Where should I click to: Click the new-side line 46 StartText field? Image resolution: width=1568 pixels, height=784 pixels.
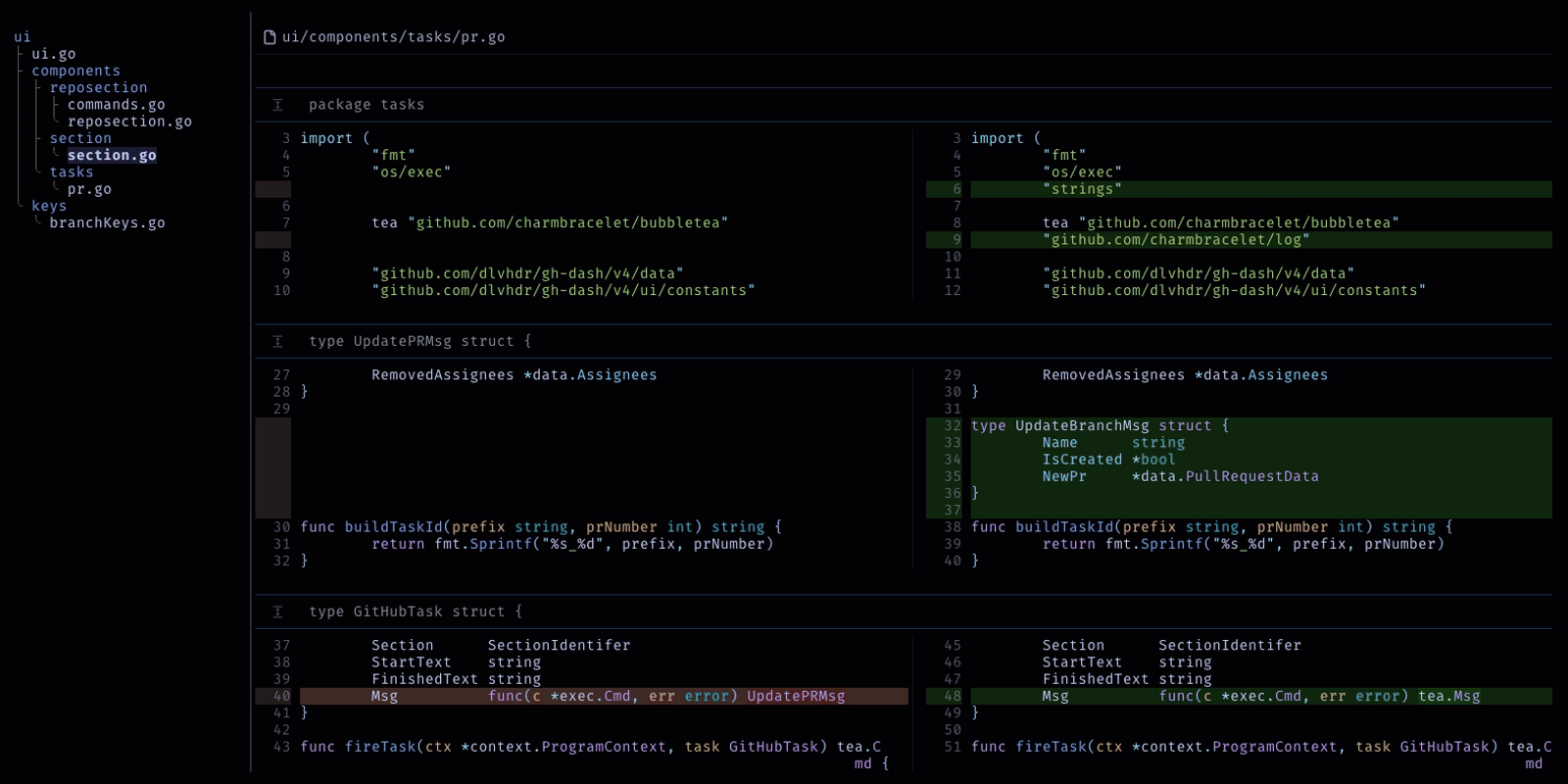[1127, 662]
